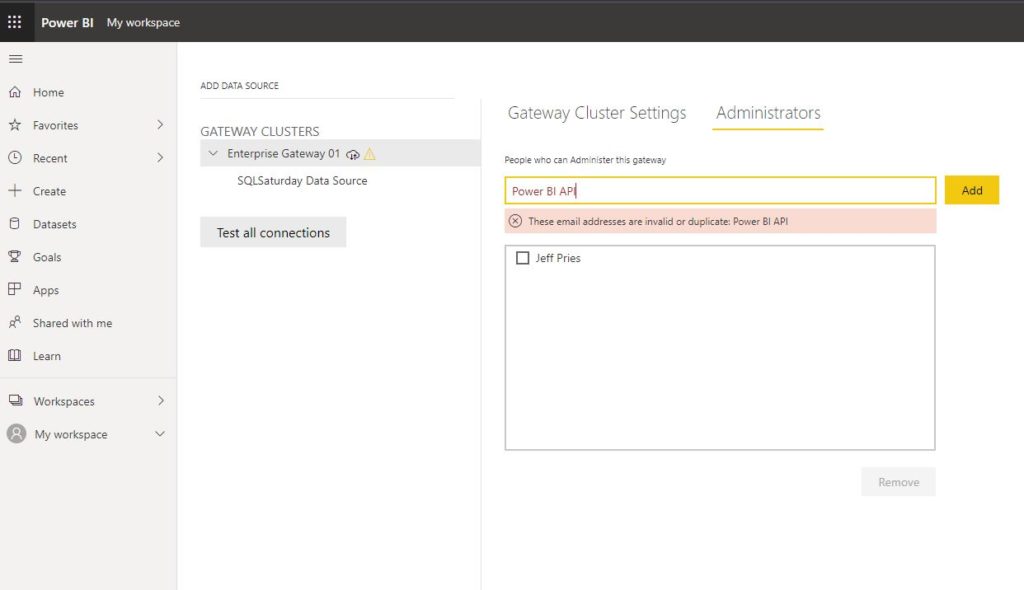Select the Goals trophy icon
This screenshot has height=590, width=1024.
coord(15,257)
